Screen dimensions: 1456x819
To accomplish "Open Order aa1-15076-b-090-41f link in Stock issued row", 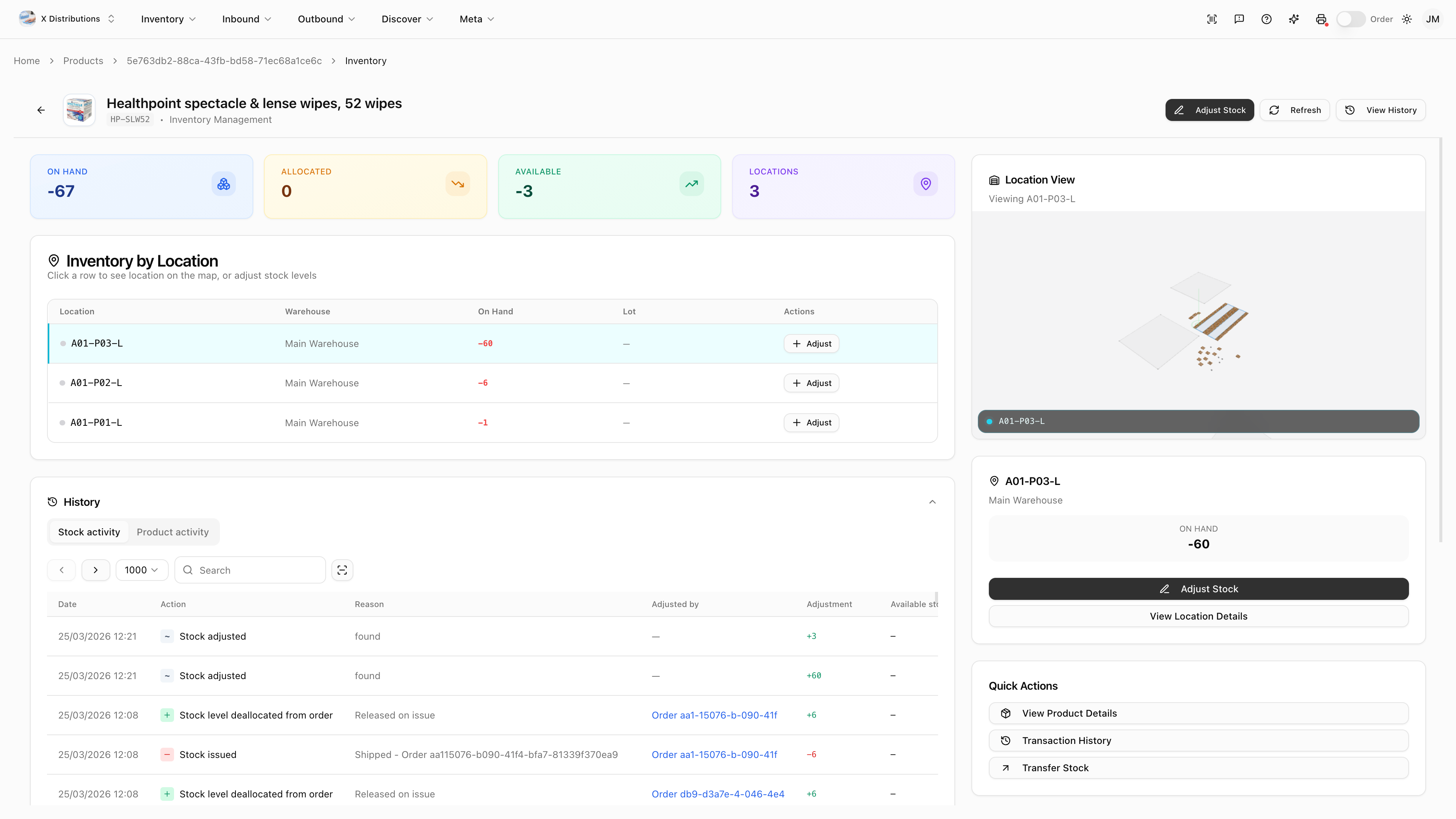I will click(x=714, y=755).
